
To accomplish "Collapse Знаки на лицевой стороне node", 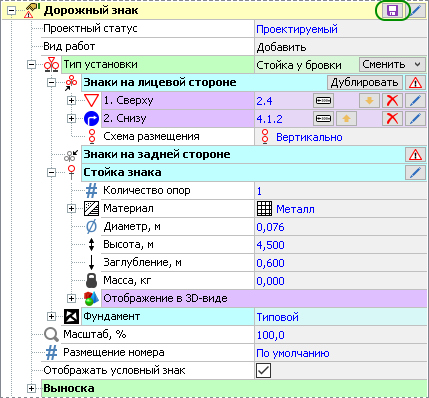I will 52,83.
